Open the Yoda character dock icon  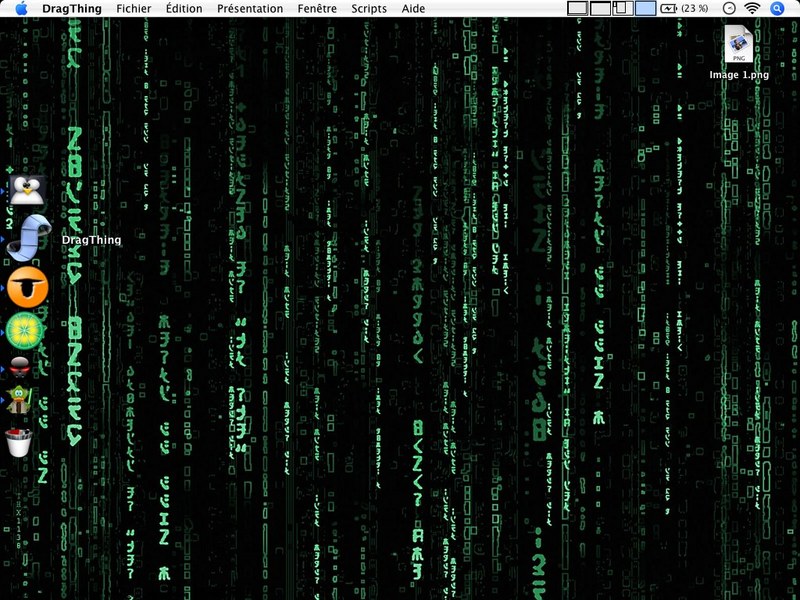19,399
